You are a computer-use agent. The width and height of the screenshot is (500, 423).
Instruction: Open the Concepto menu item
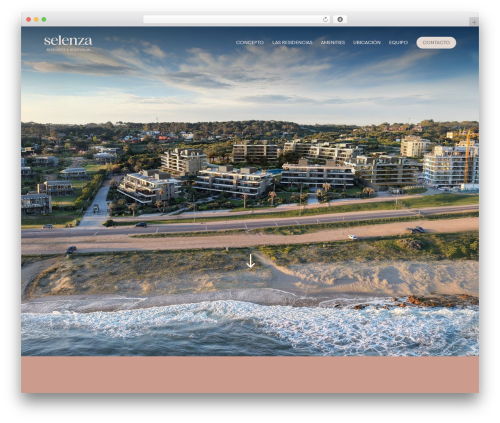coord(250,42)
